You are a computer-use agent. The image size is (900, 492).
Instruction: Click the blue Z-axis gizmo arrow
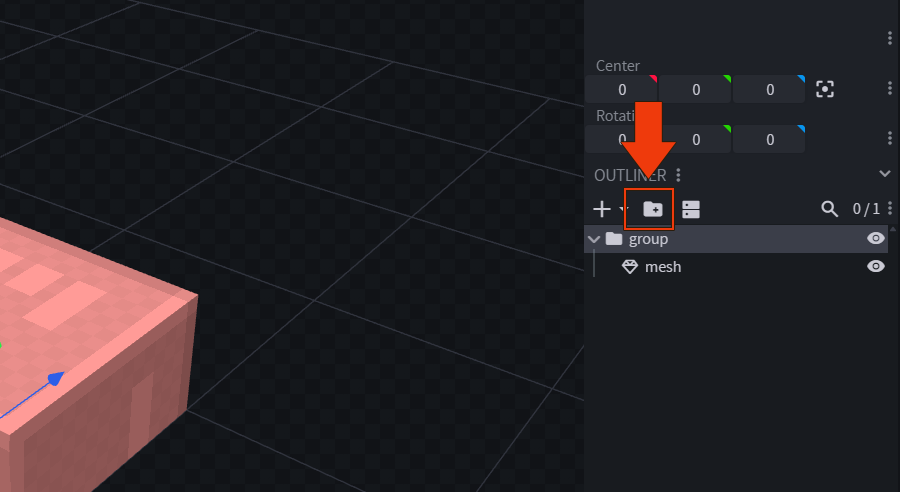pos(56,378)
